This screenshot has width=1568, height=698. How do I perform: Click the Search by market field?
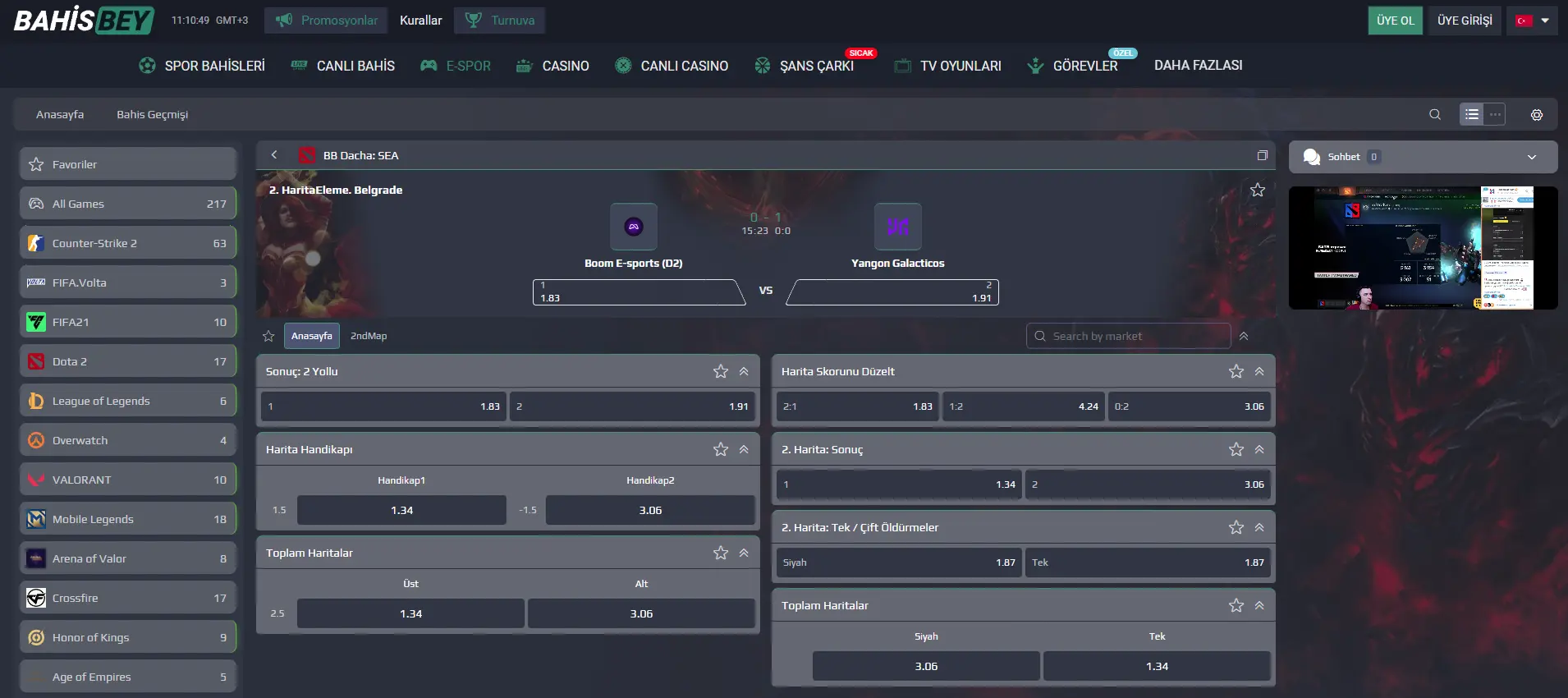point(1129,336)
